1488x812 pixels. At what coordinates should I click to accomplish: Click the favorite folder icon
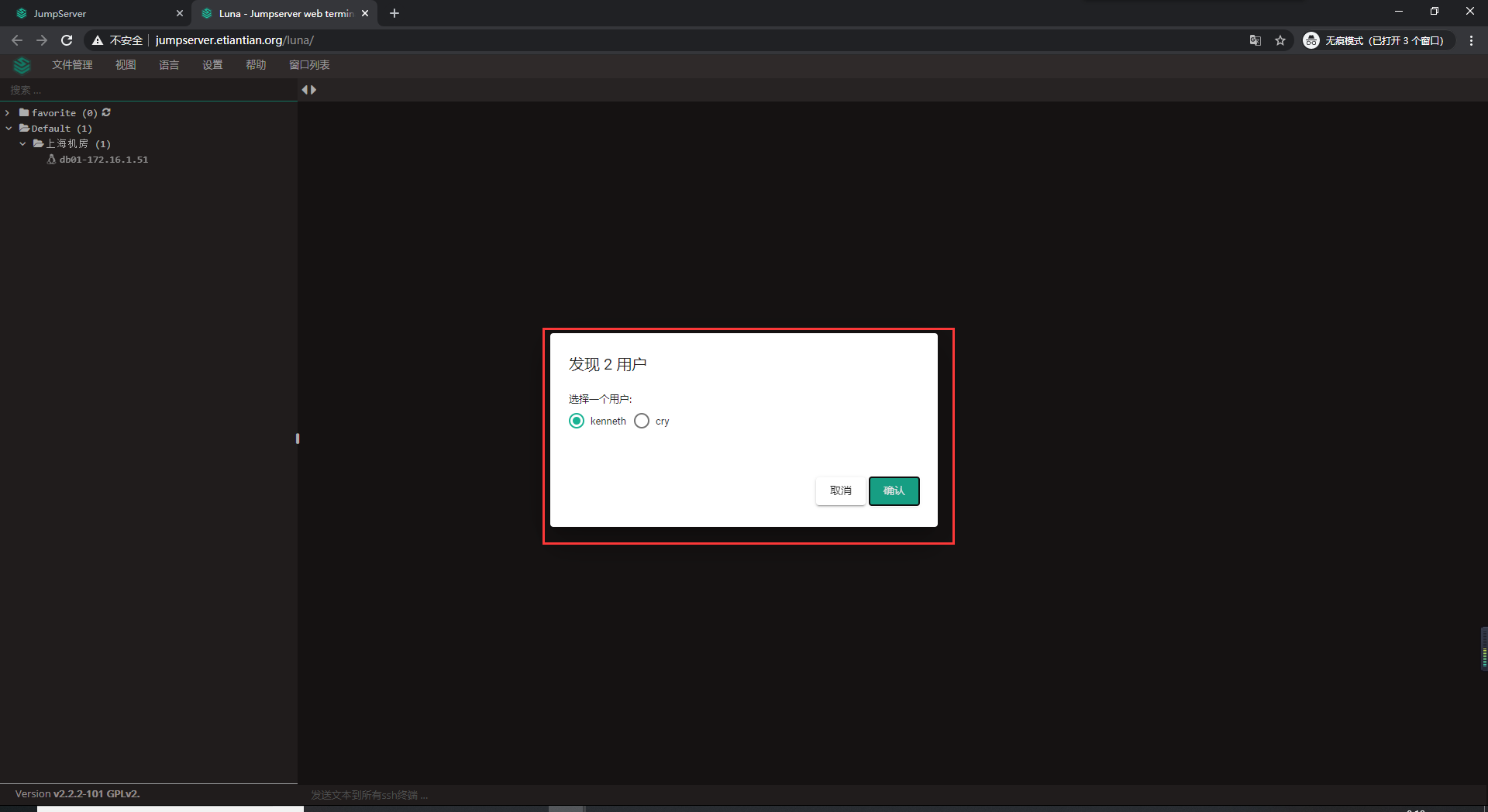(24, 112)
